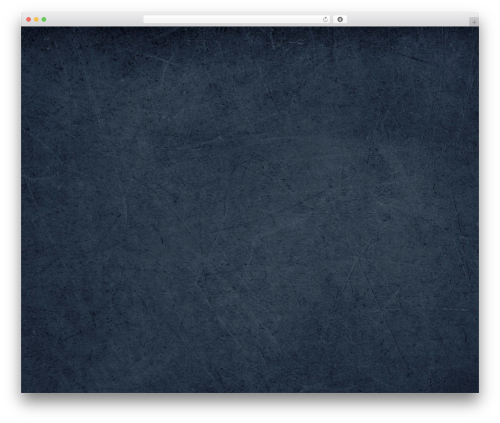Reload the page with the refresh icon
500x423 pixels.
coord(325,20)
